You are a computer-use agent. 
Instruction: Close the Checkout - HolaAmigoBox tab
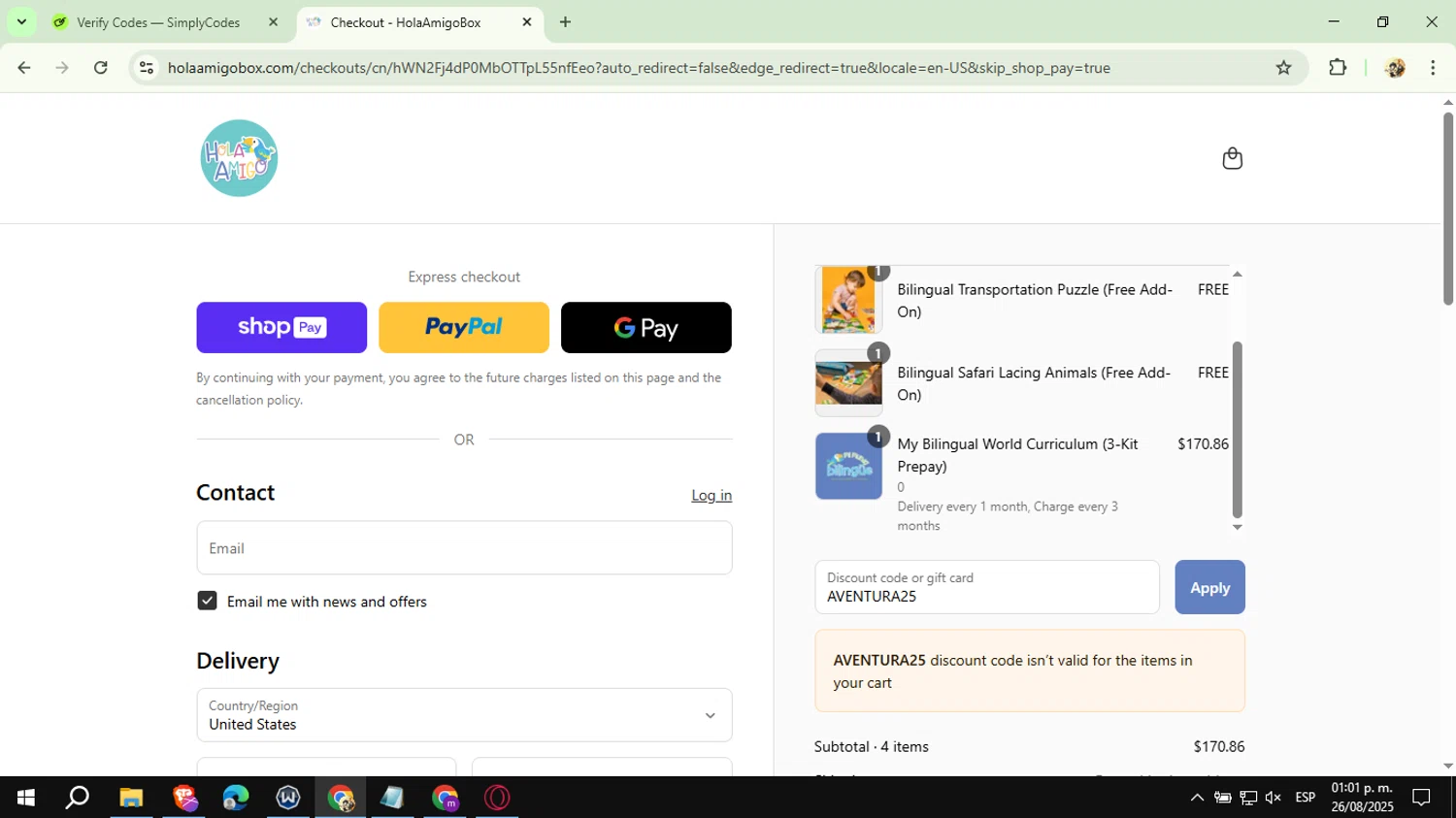click(527, 22)
